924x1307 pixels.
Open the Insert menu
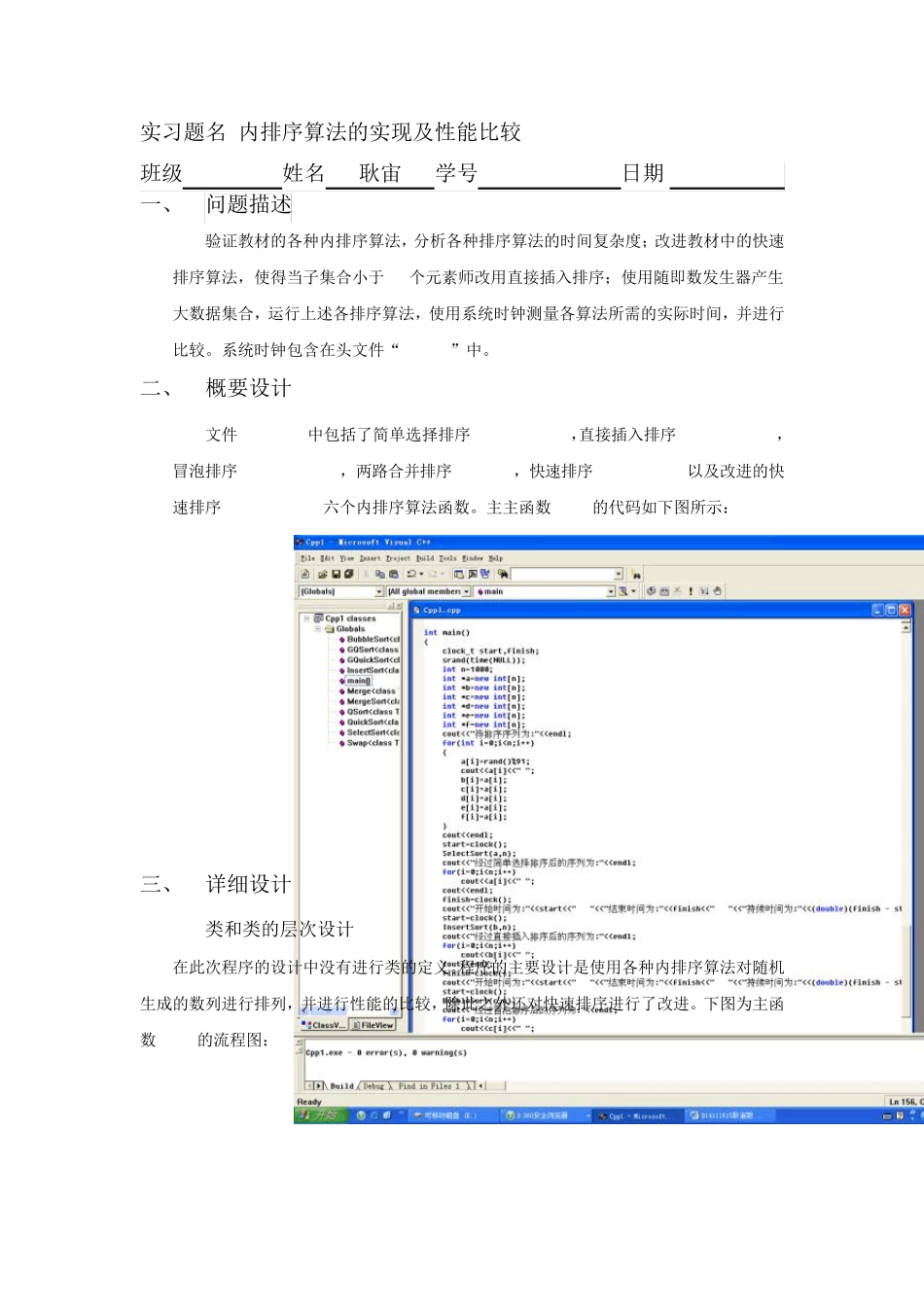pos(370,558)
